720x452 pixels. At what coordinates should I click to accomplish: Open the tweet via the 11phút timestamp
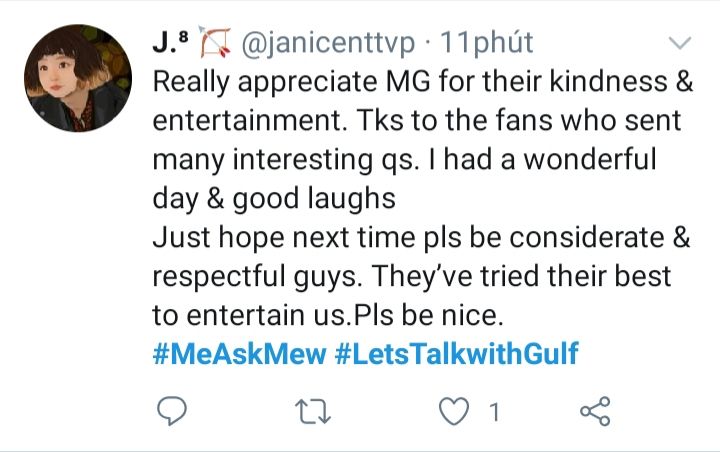[x=487, y=42]
